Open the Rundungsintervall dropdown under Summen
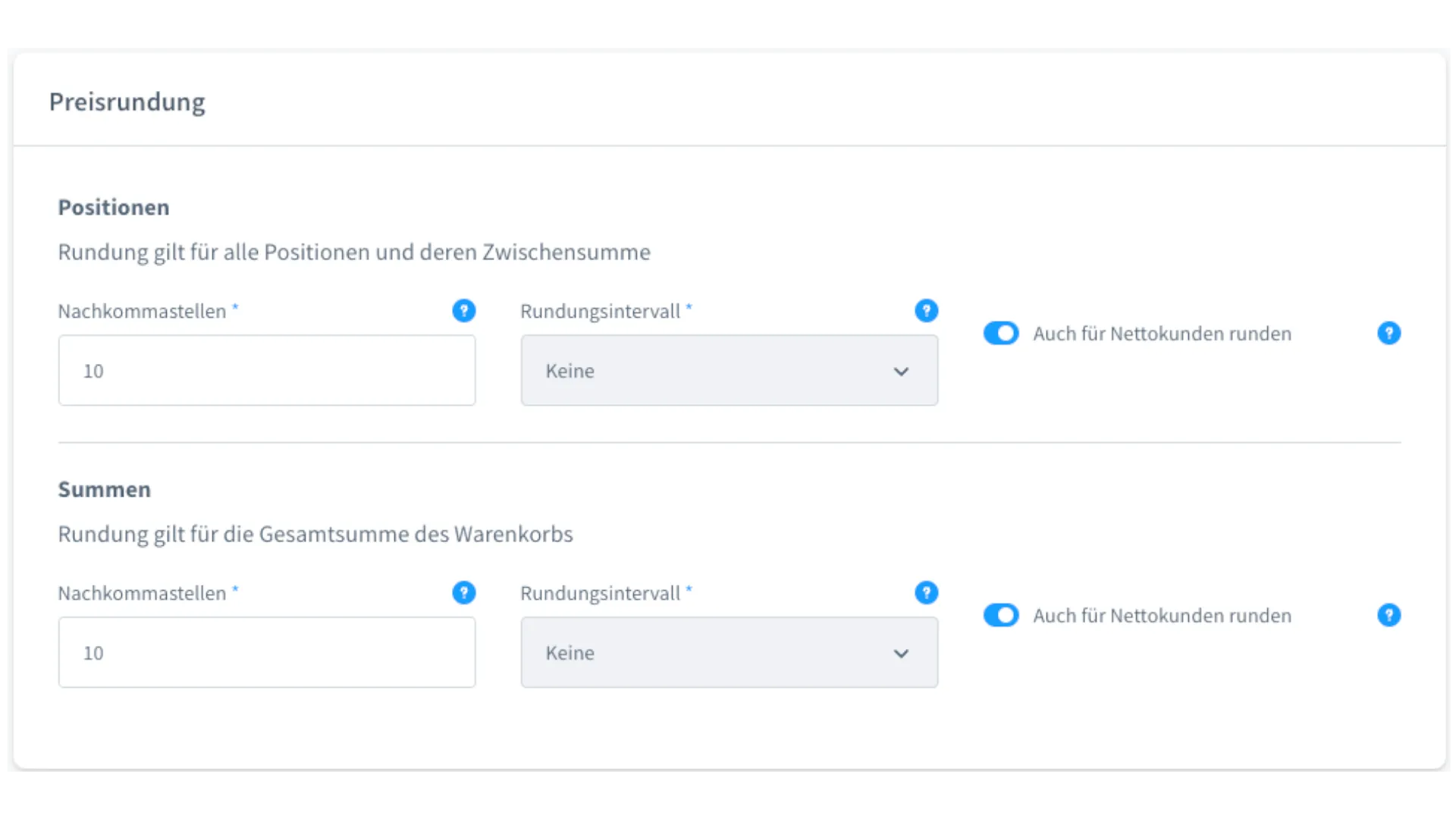 [729, 653]
